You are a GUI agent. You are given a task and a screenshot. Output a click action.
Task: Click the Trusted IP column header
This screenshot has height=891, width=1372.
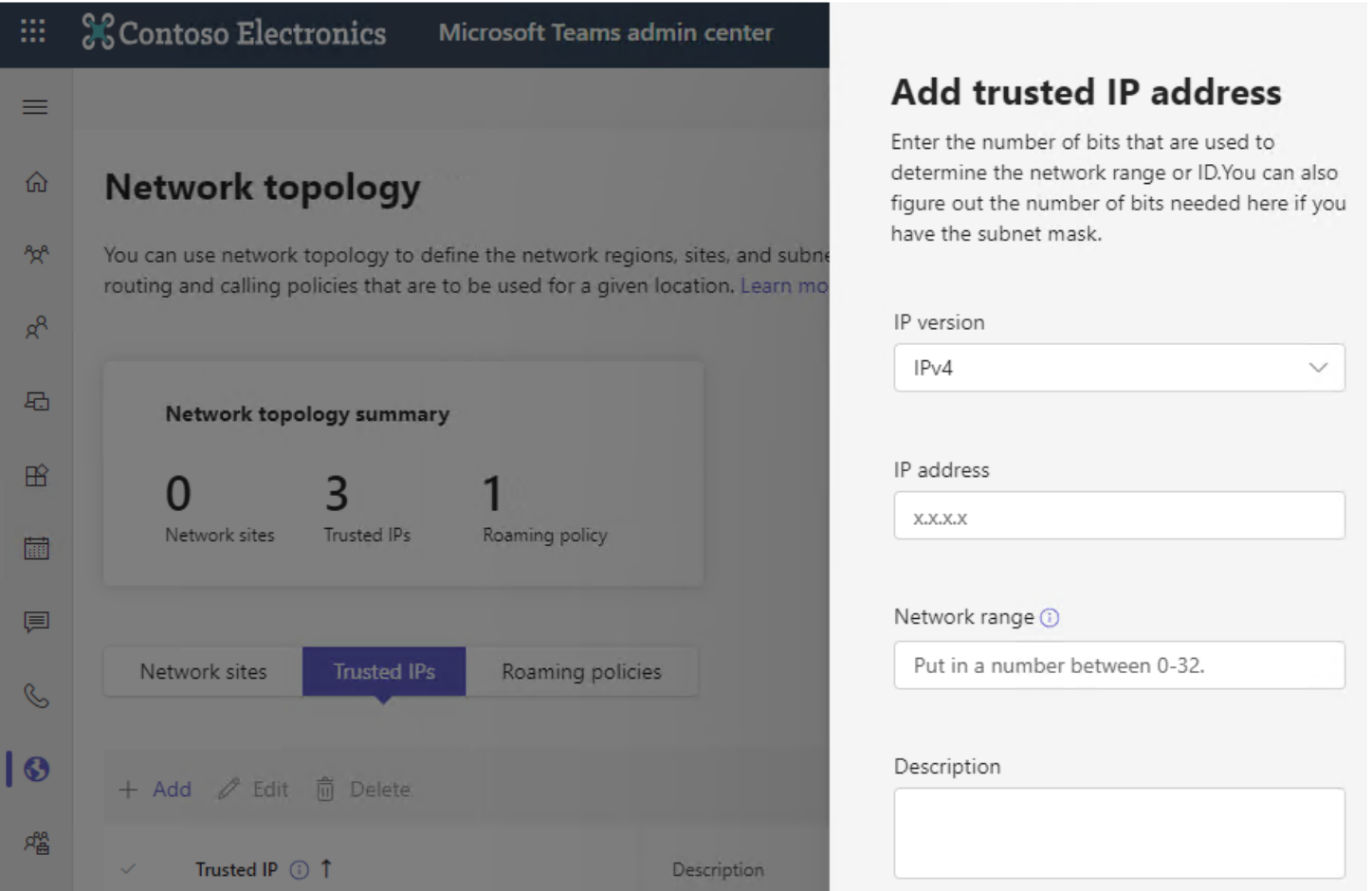point(236,869)
